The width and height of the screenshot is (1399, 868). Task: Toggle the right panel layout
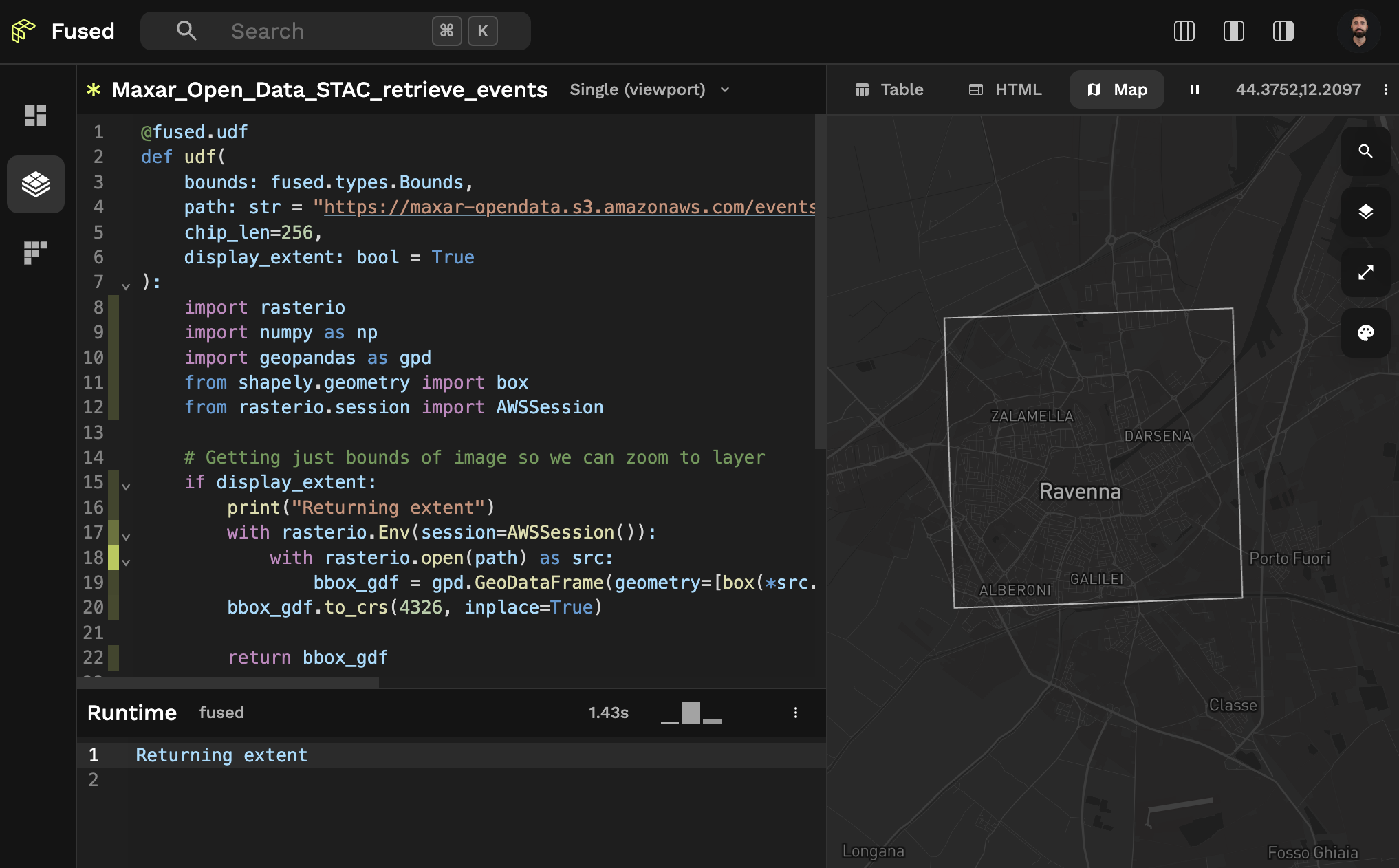coord(1283,31)
